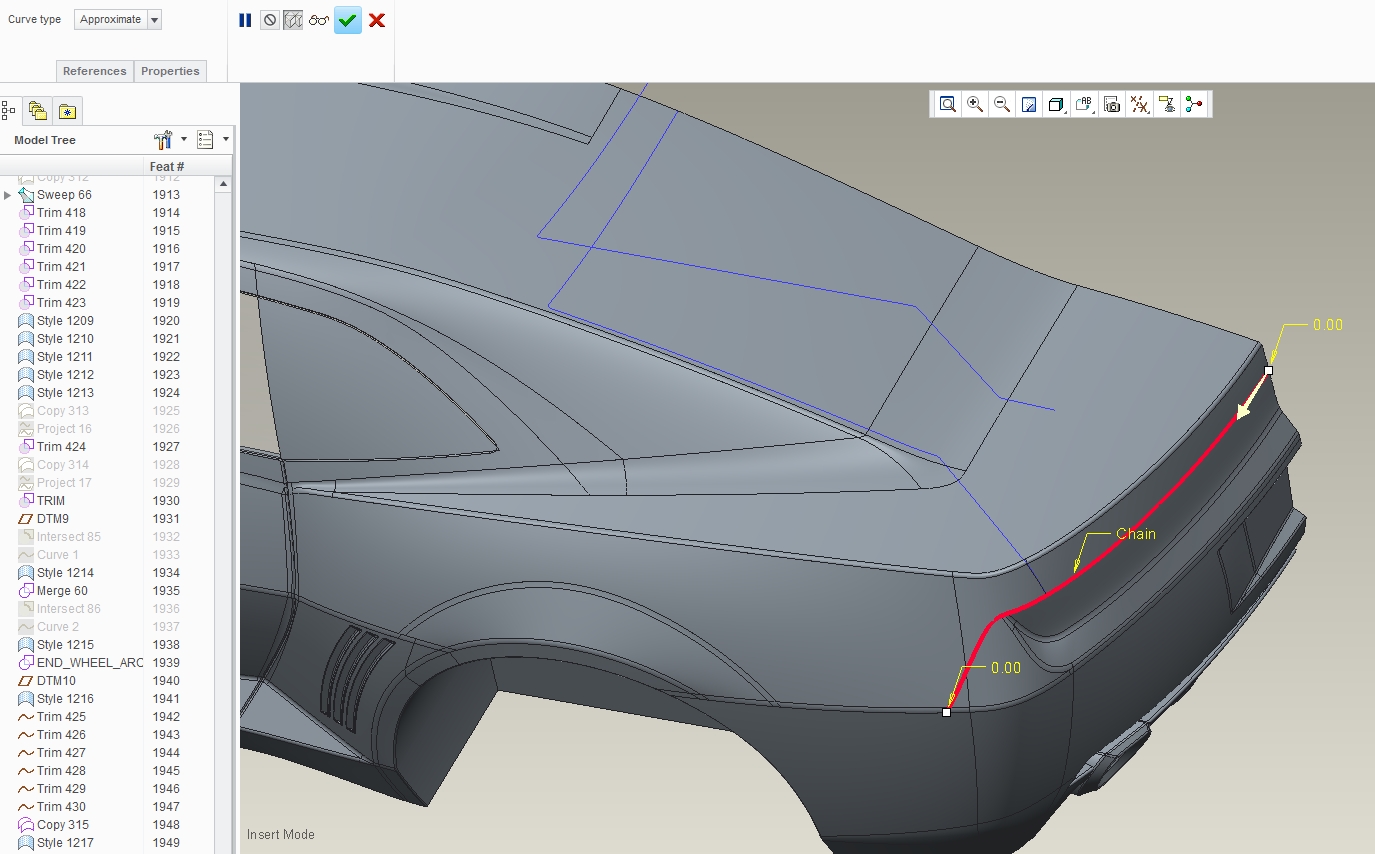This screenshot has width=1375, height=854.
Task: Click the View Manager camera icon
Action: [1112, 104]
